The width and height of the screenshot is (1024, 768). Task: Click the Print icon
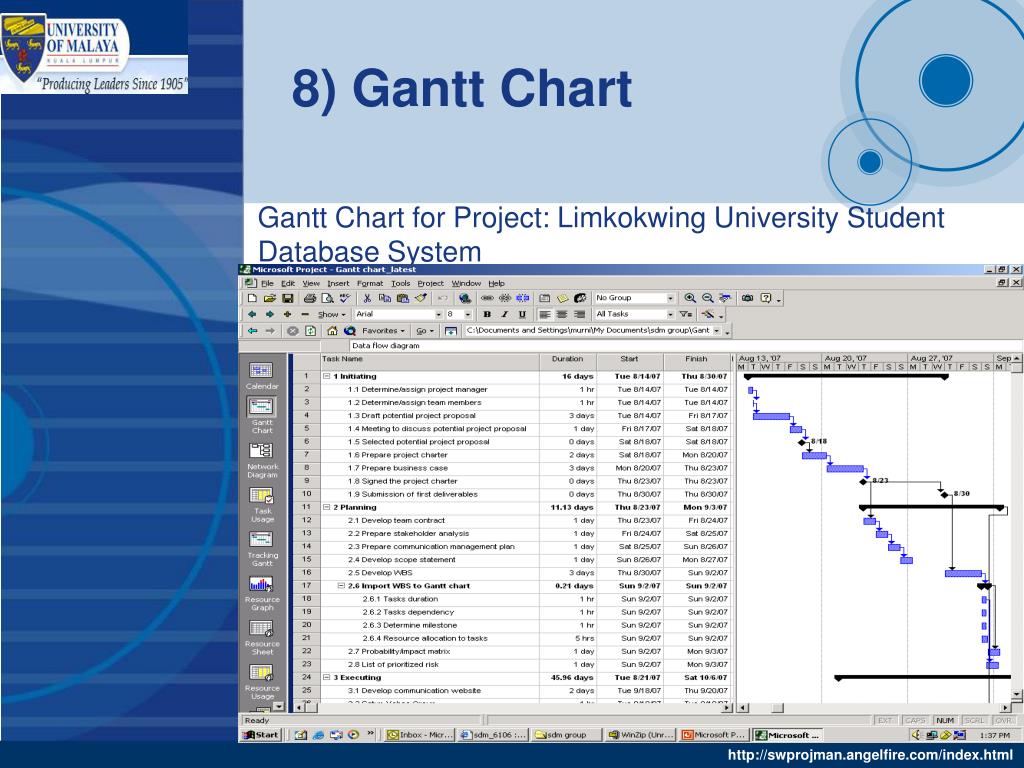click(x=310, y=298)
